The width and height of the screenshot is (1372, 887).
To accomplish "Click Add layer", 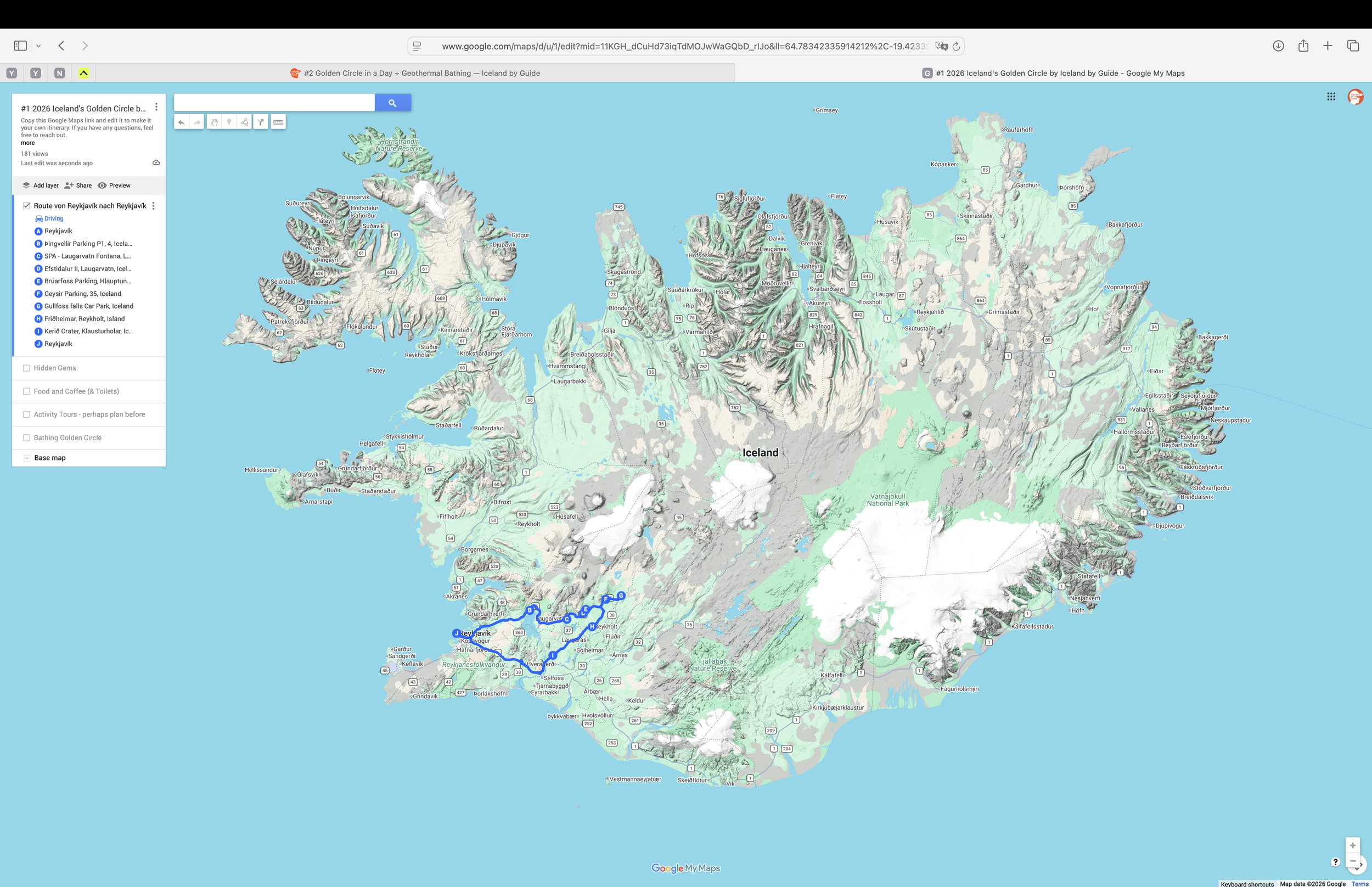I will 40,186.
